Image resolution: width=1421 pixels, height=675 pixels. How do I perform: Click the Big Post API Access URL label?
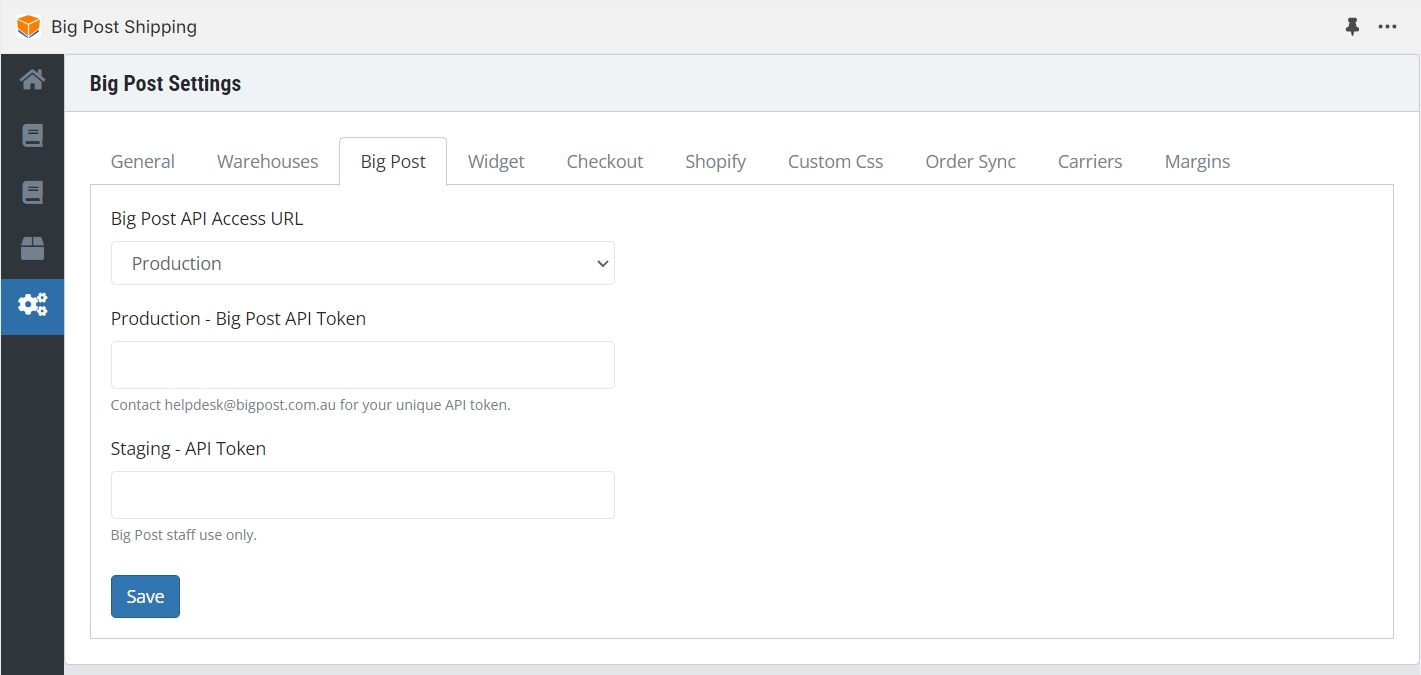coord(207,219)
